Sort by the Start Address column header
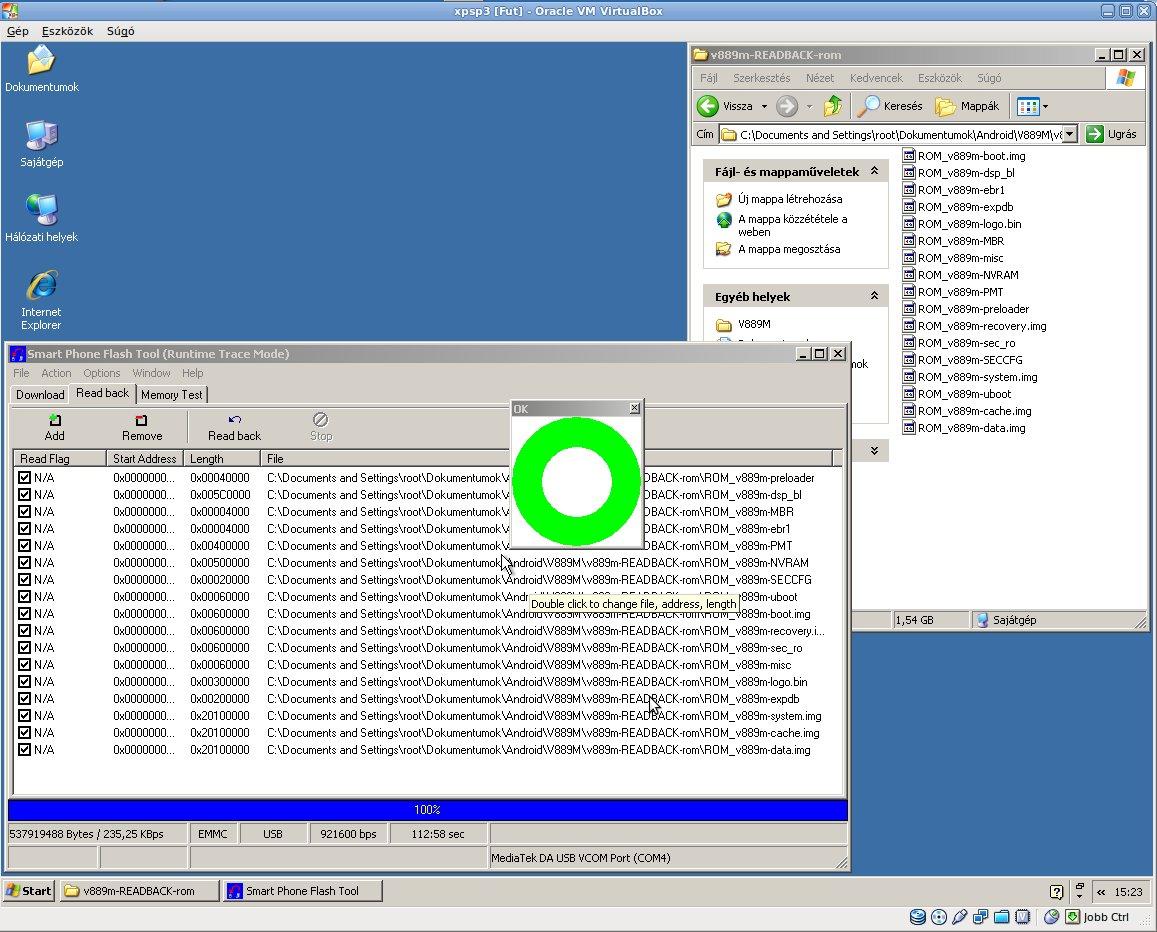 145,458
